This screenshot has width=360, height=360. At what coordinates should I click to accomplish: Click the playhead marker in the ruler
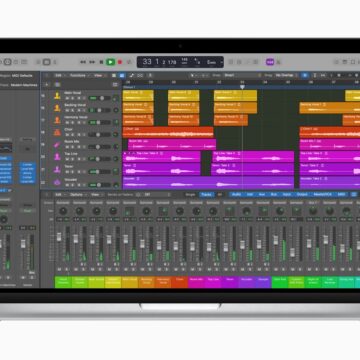[x=242, y=87]
